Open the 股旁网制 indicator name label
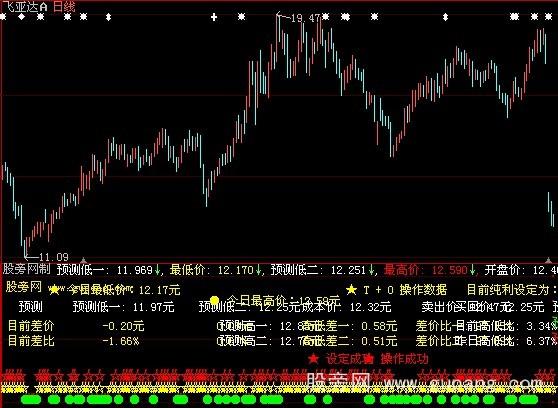The width and height of the screenshot is (558, 408). coord(26,269)
